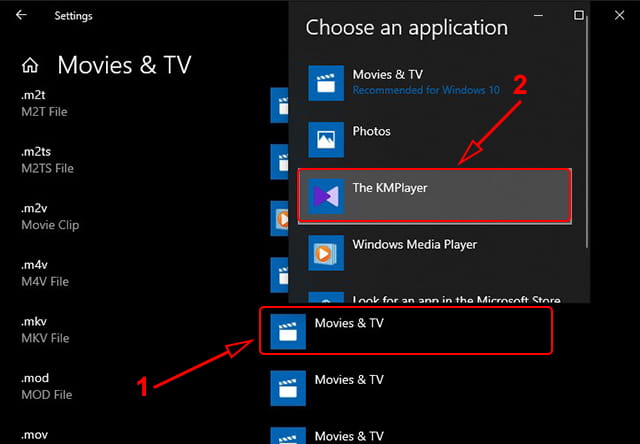Maximize the Settings window
640x444 pixels.
click(x=579, y=15)
